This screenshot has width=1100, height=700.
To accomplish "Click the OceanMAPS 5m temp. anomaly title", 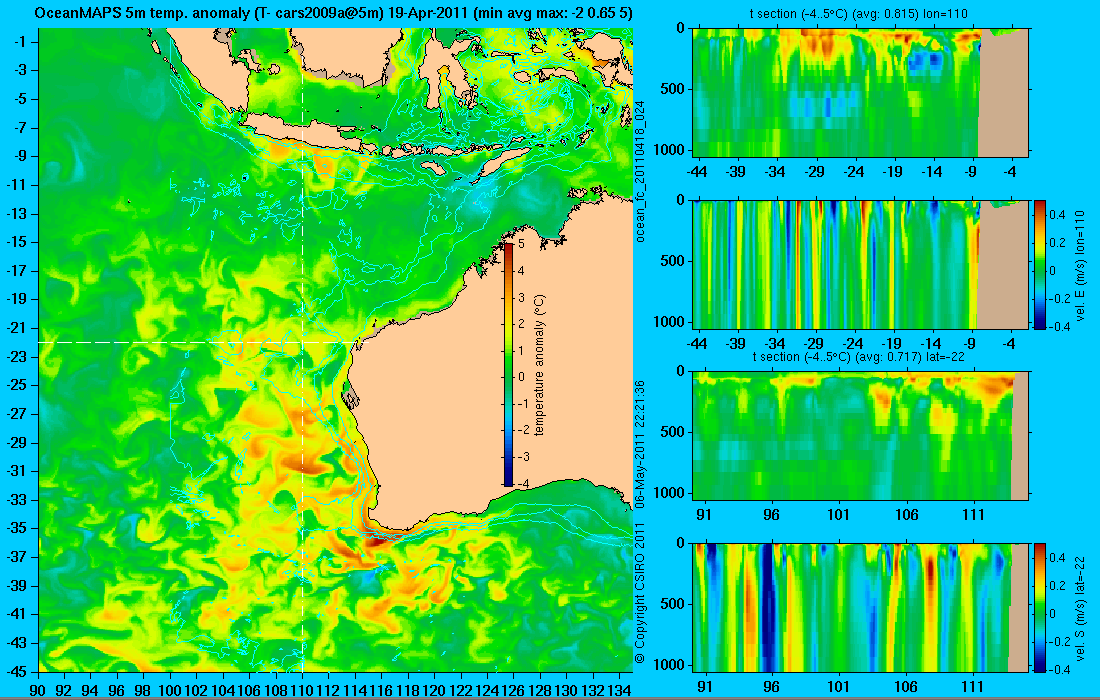I will [x=333, y=13].
